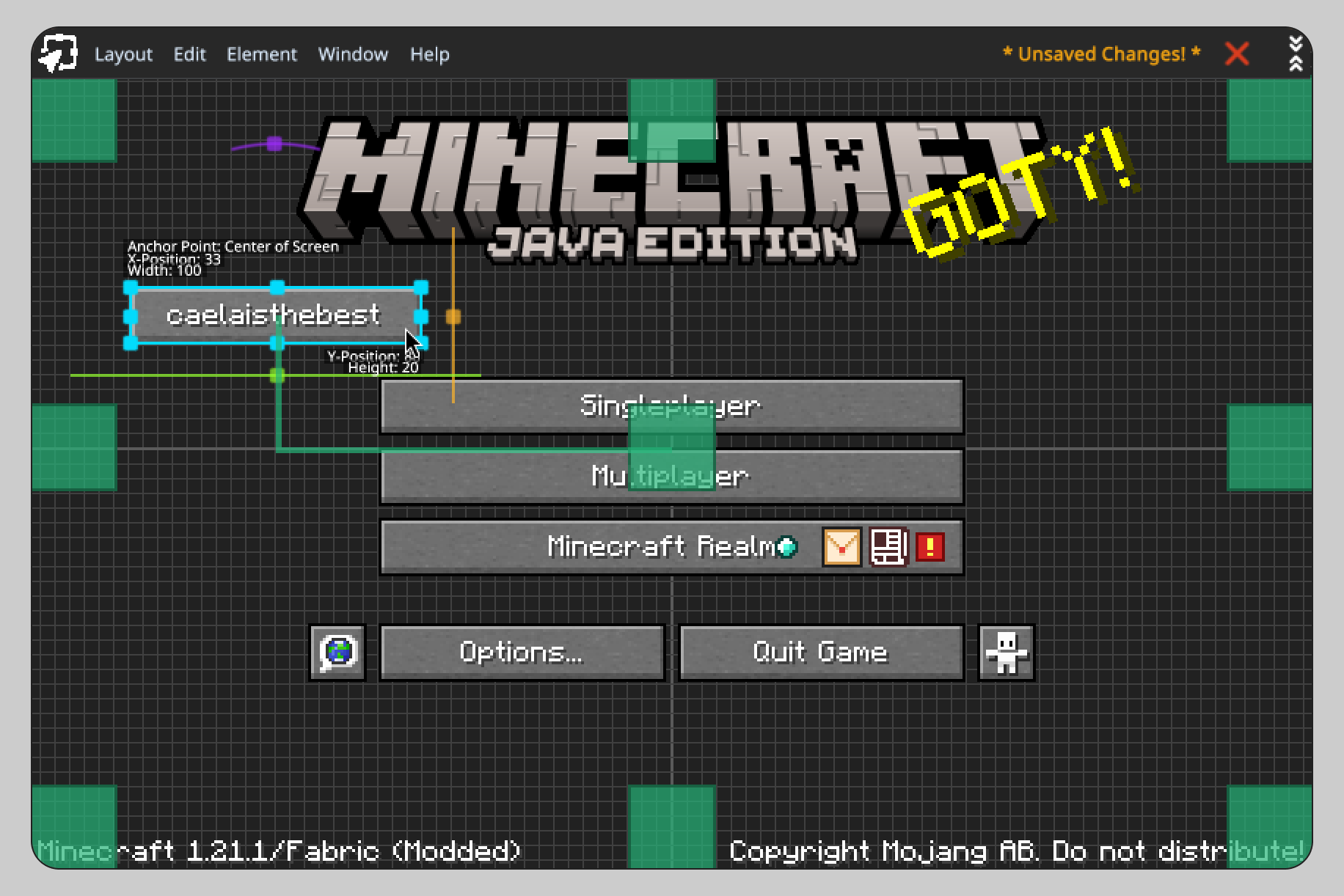
Task: Close the layout editor with the red X
Action: point(1237,54)
